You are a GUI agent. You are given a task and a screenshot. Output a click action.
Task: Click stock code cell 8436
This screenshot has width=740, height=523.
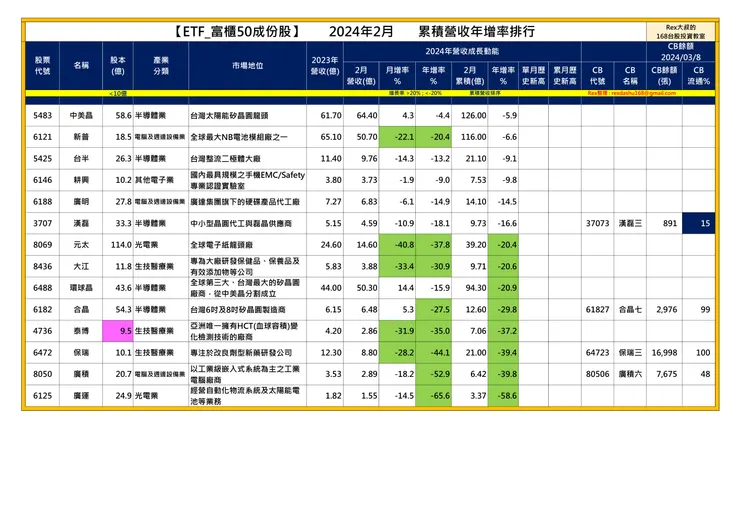point(42,266)
